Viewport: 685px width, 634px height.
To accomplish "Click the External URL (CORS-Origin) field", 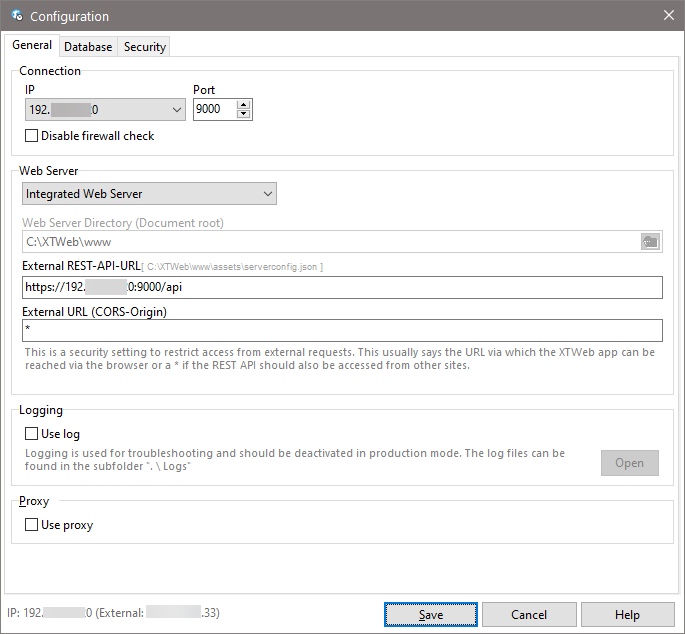I will point(340,330).
